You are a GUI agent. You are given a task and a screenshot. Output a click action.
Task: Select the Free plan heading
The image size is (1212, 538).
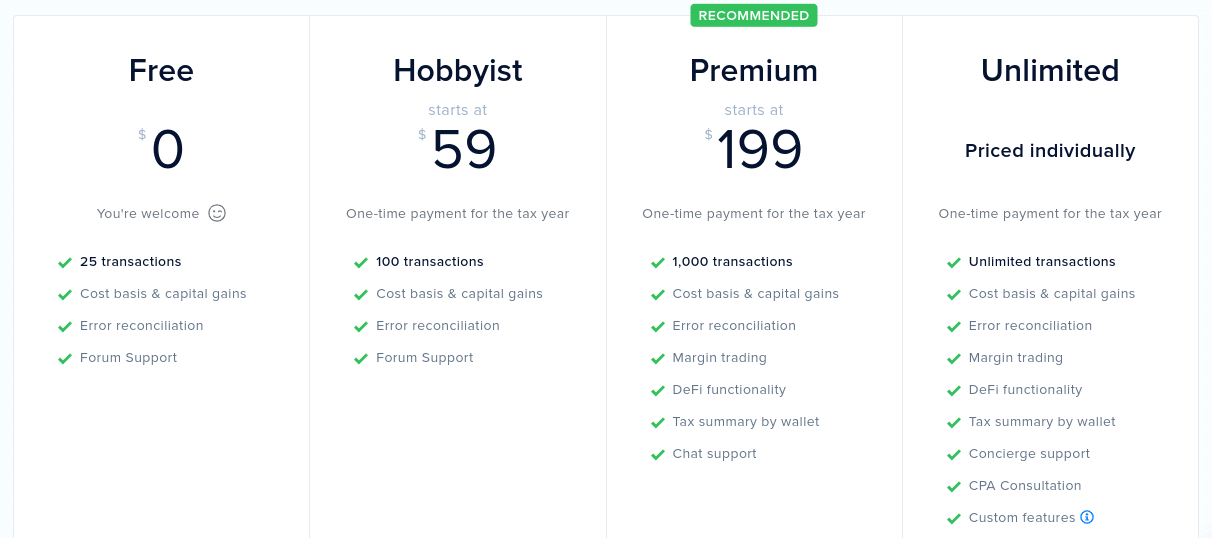click(x=161, y=70)
